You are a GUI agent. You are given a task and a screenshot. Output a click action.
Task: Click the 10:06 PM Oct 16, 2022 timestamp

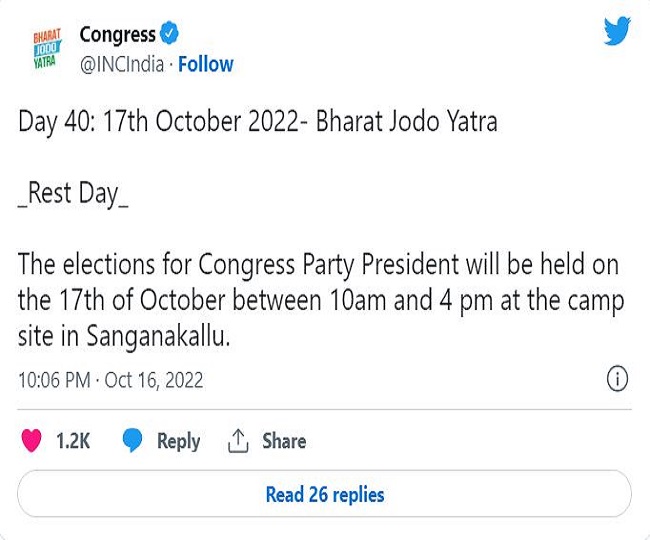coord(111,380)
